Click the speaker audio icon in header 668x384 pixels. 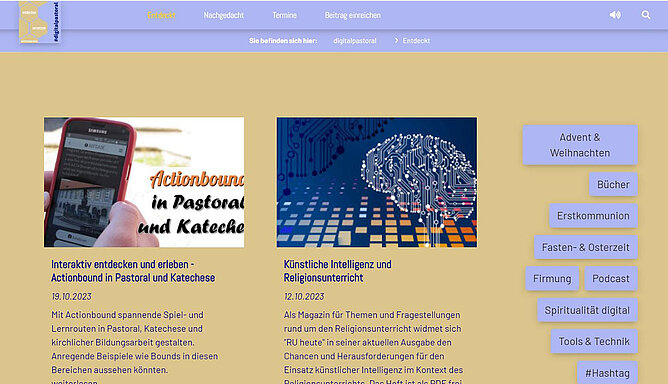click(615, 15)
